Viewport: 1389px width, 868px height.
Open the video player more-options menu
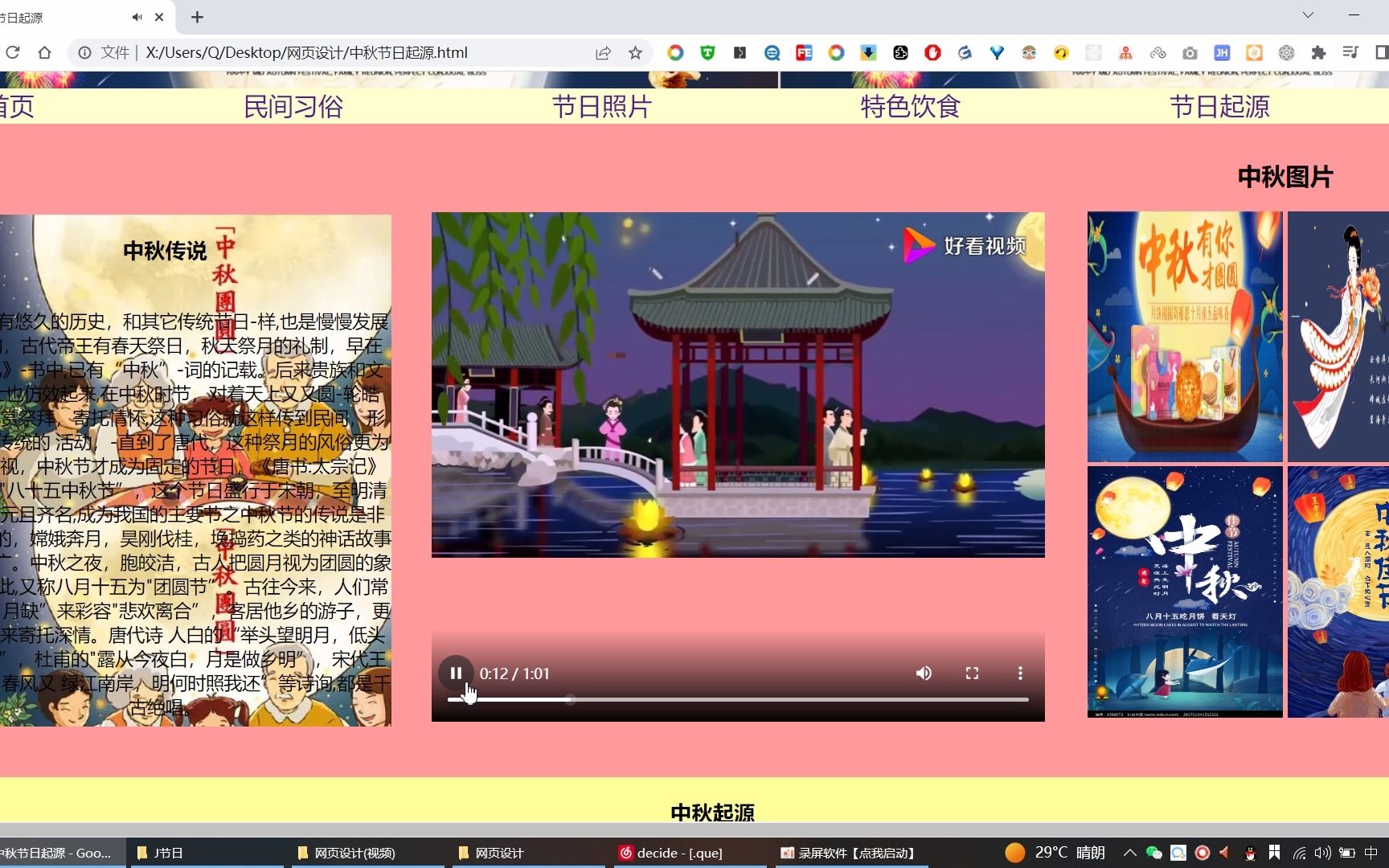coord(1019,673)
